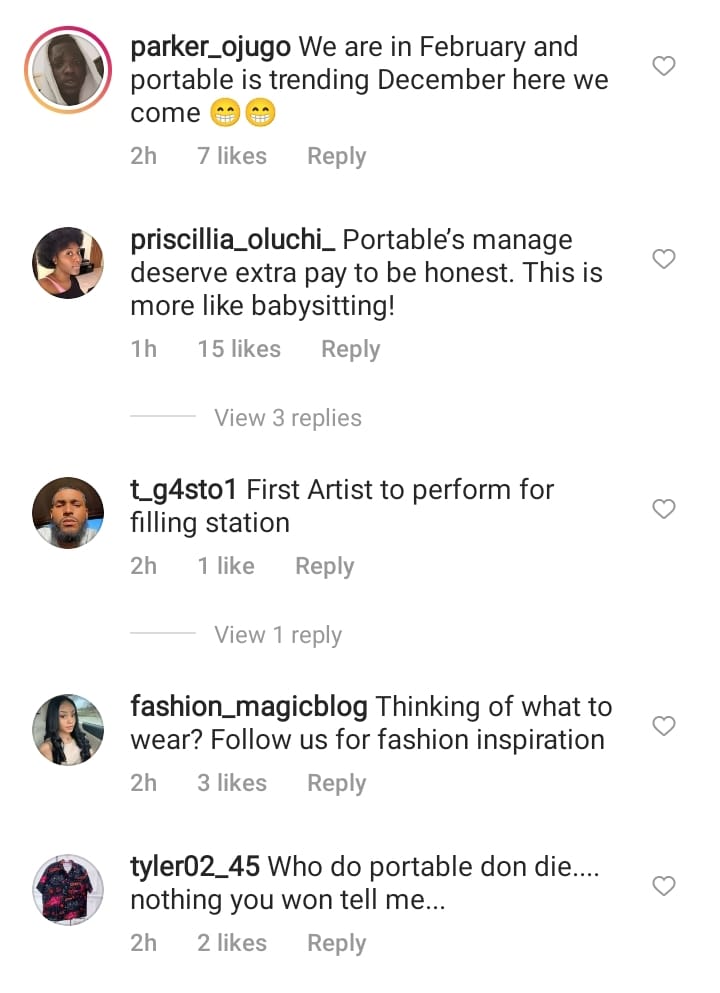Heart the fashion_magicblog comment
This screenshot has height=993, width=720.
click(664, 725)
